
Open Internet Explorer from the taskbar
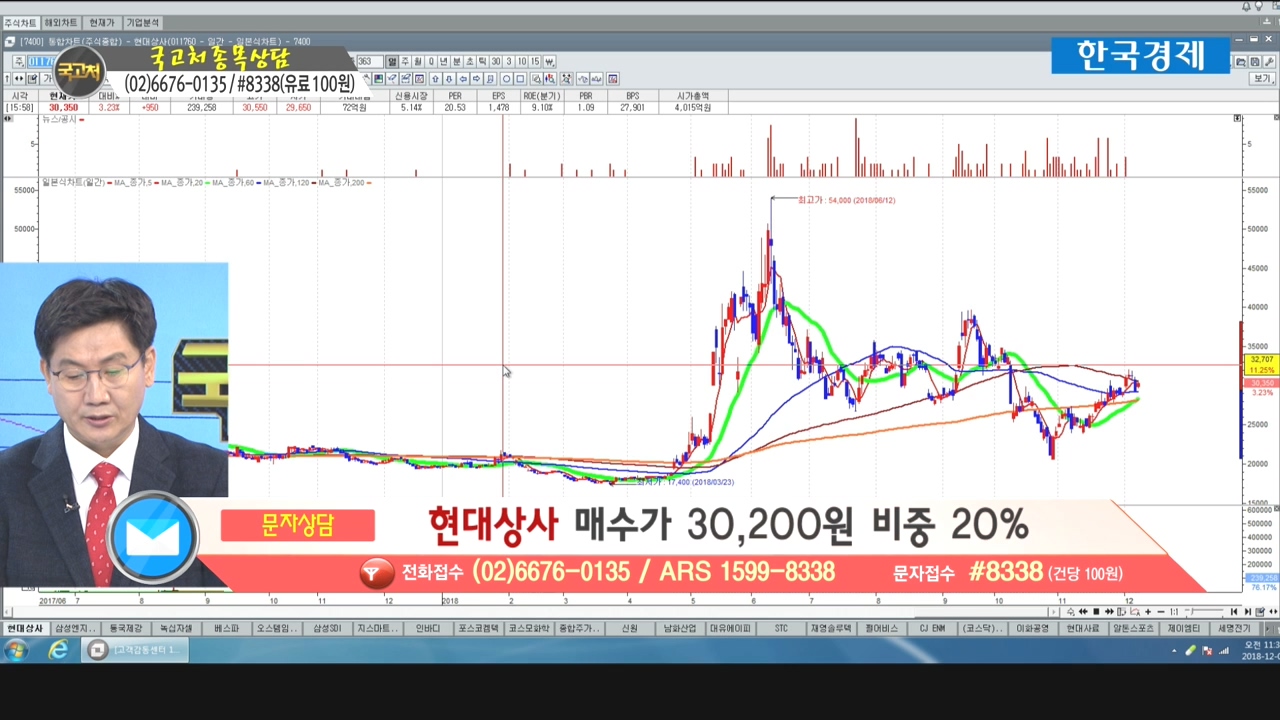(x=58, y=650)
